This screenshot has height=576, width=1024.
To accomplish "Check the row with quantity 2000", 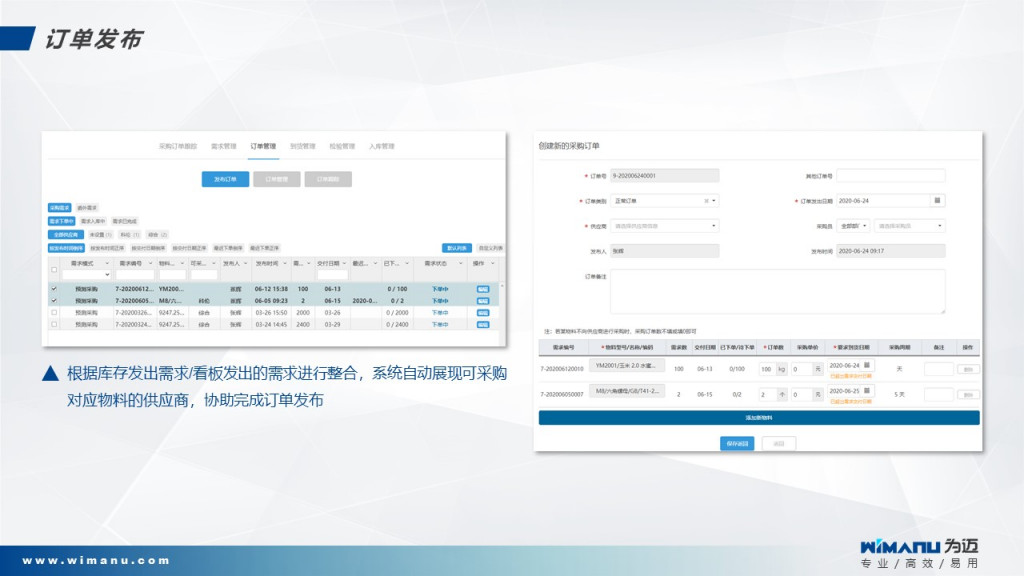I will 54,312.
